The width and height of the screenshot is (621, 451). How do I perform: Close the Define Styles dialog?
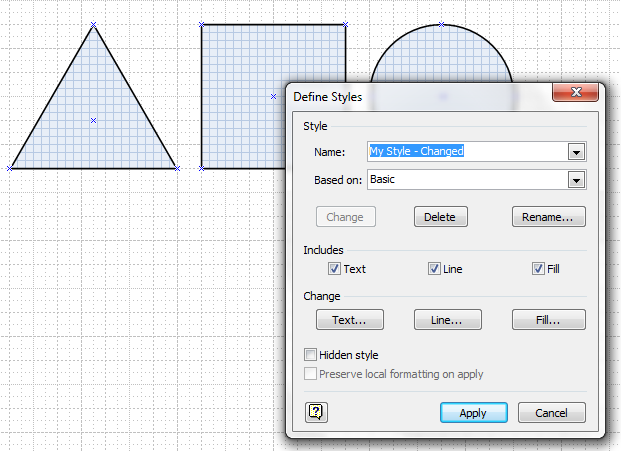click(x=575, y=93)
